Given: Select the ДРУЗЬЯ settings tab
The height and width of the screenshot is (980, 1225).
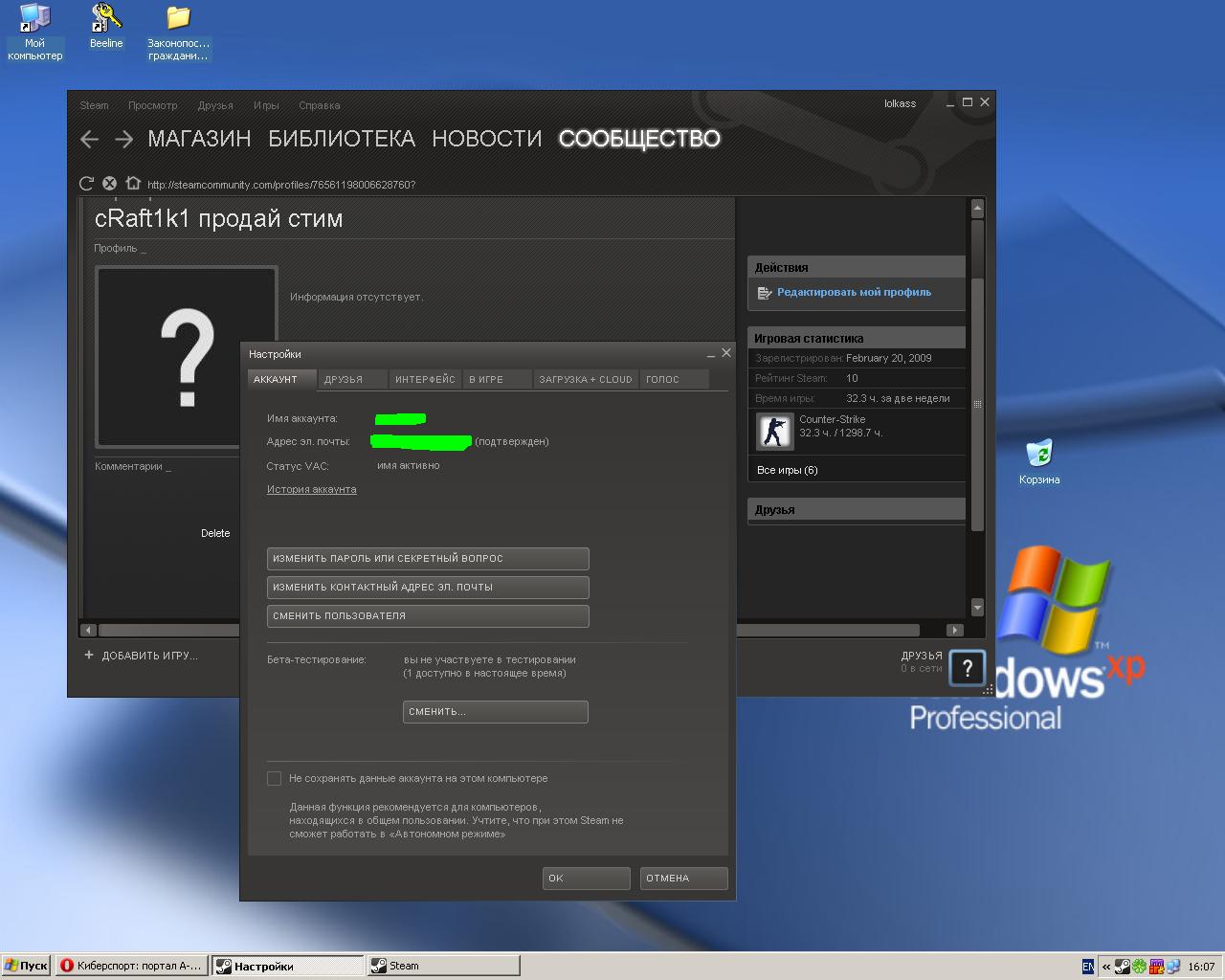Looking at the screenshot, I should 352,380.
